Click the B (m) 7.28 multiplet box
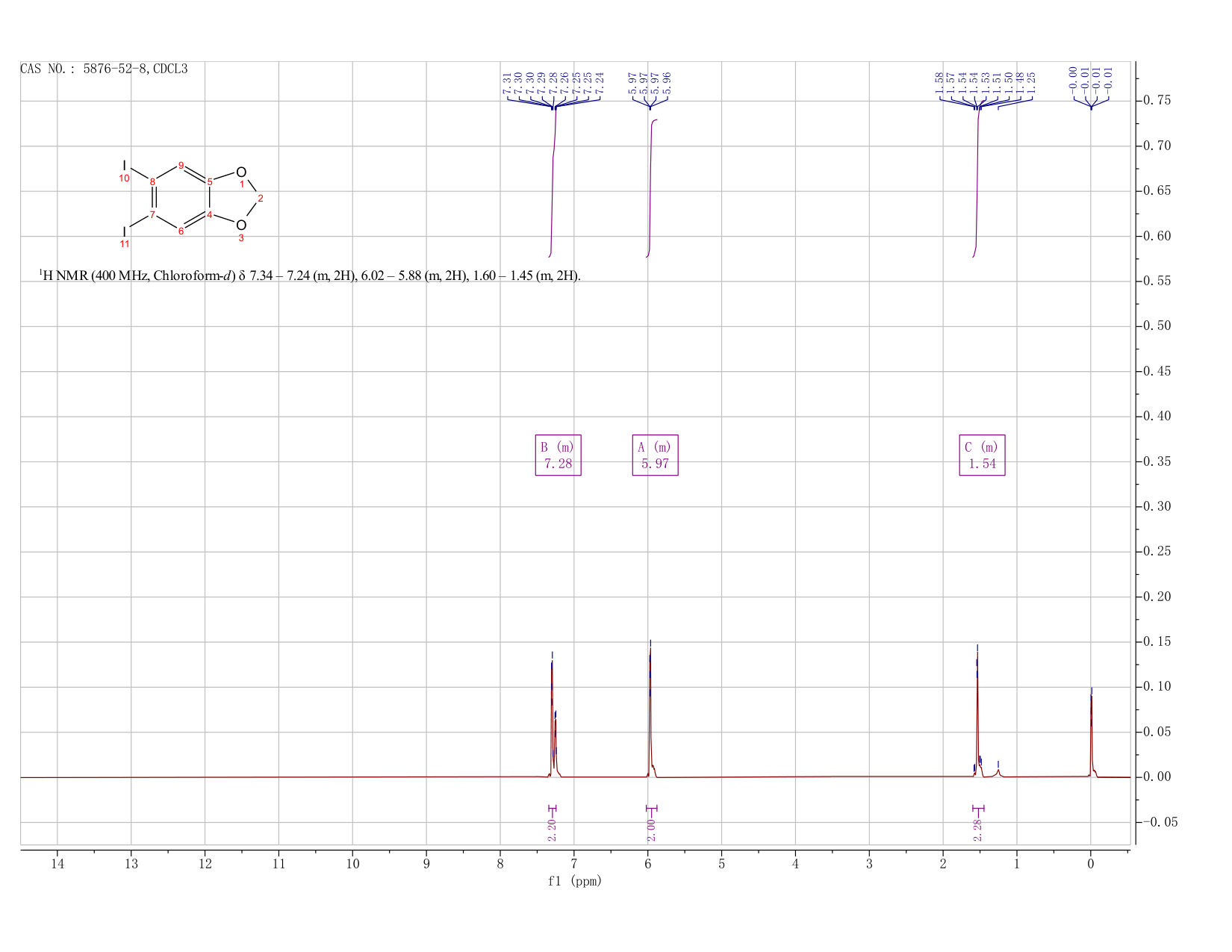Image resolution: width=1232 pixels, height=952 pixels. tap(558, 455)
